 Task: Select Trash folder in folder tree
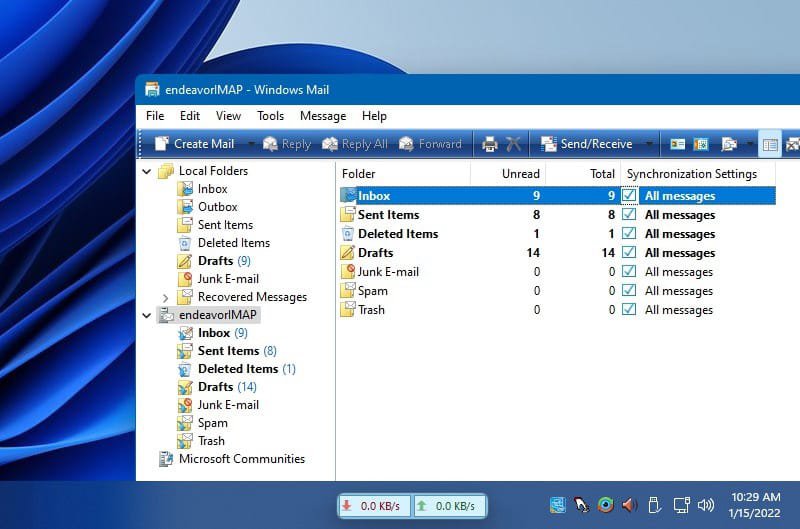coord(201,441)
